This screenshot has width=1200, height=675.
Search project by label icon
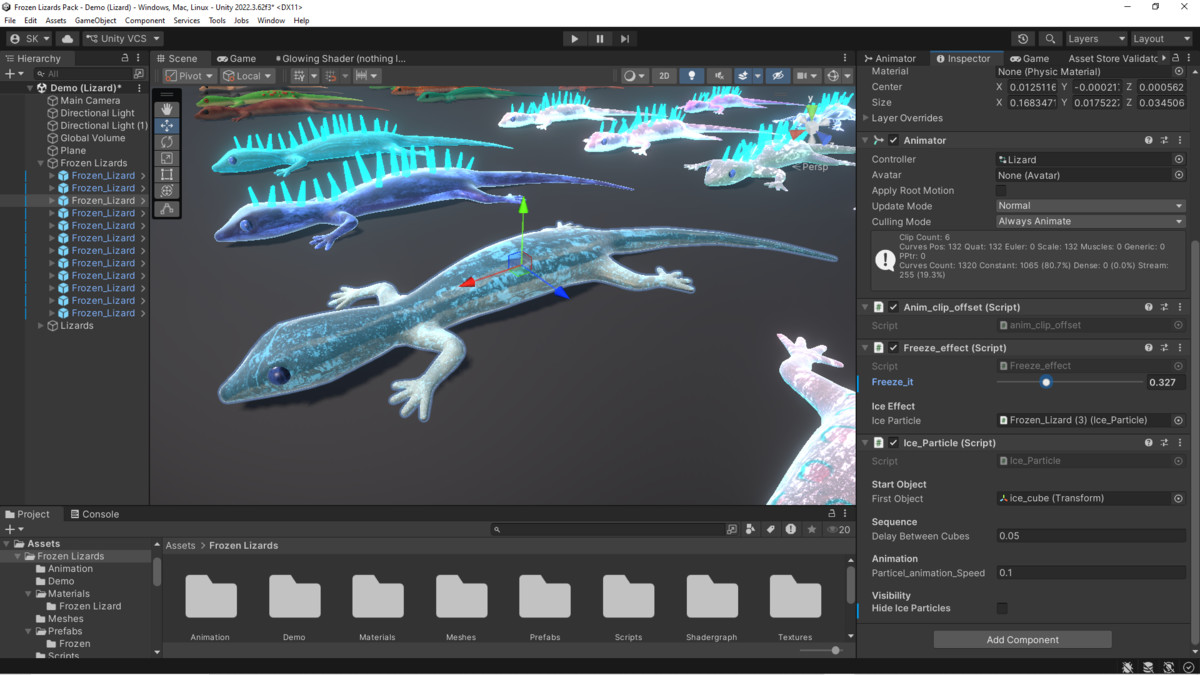click(x=771, y=530)
